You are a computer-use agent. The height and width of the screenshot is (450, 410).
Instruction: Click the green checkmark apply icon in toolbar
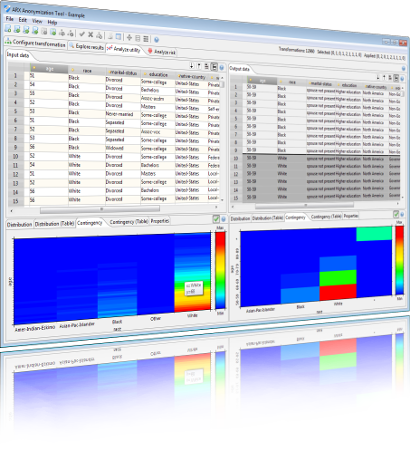[82, 34]
